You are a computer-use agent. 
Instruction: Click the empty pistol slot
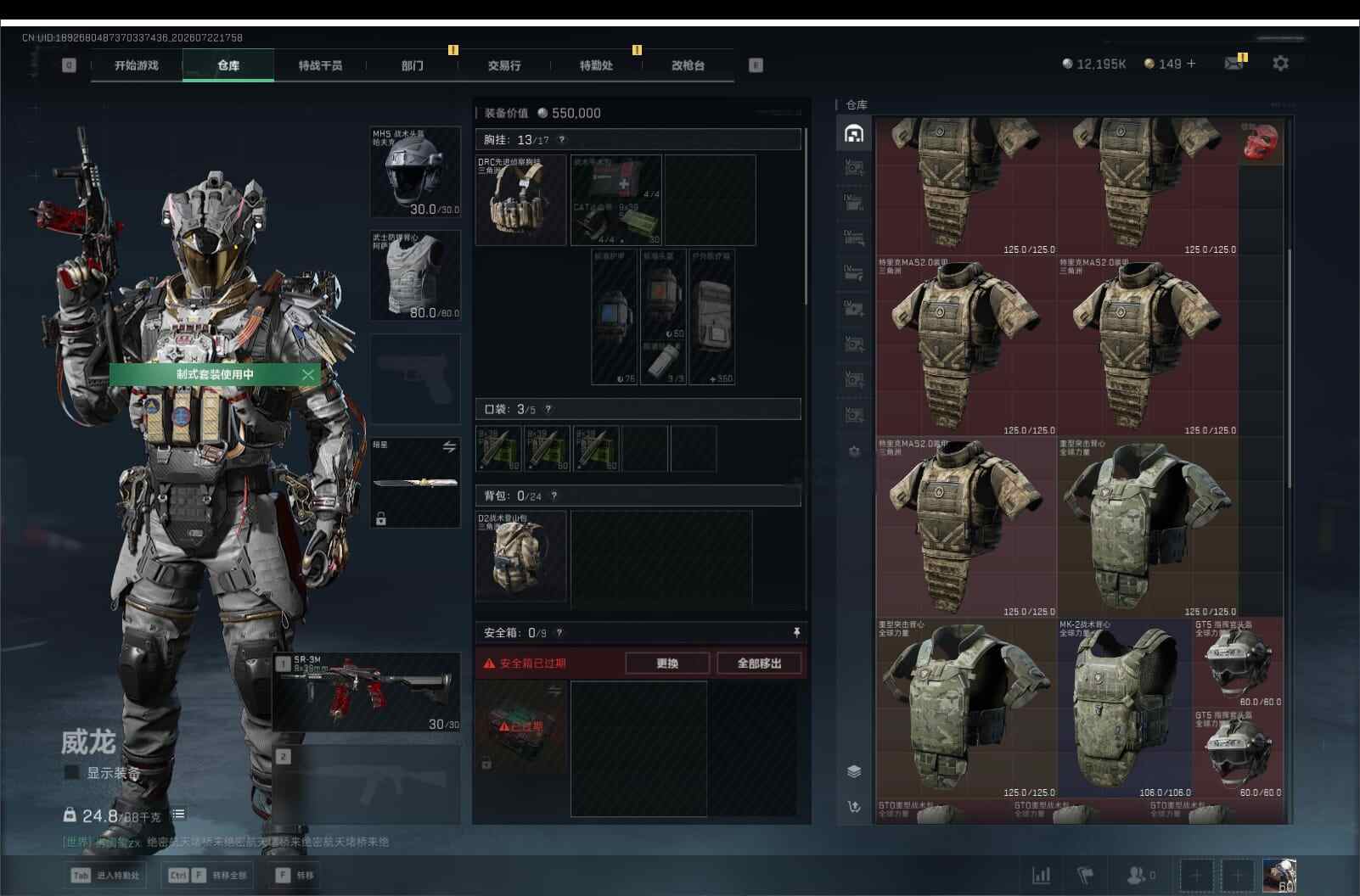415,379
